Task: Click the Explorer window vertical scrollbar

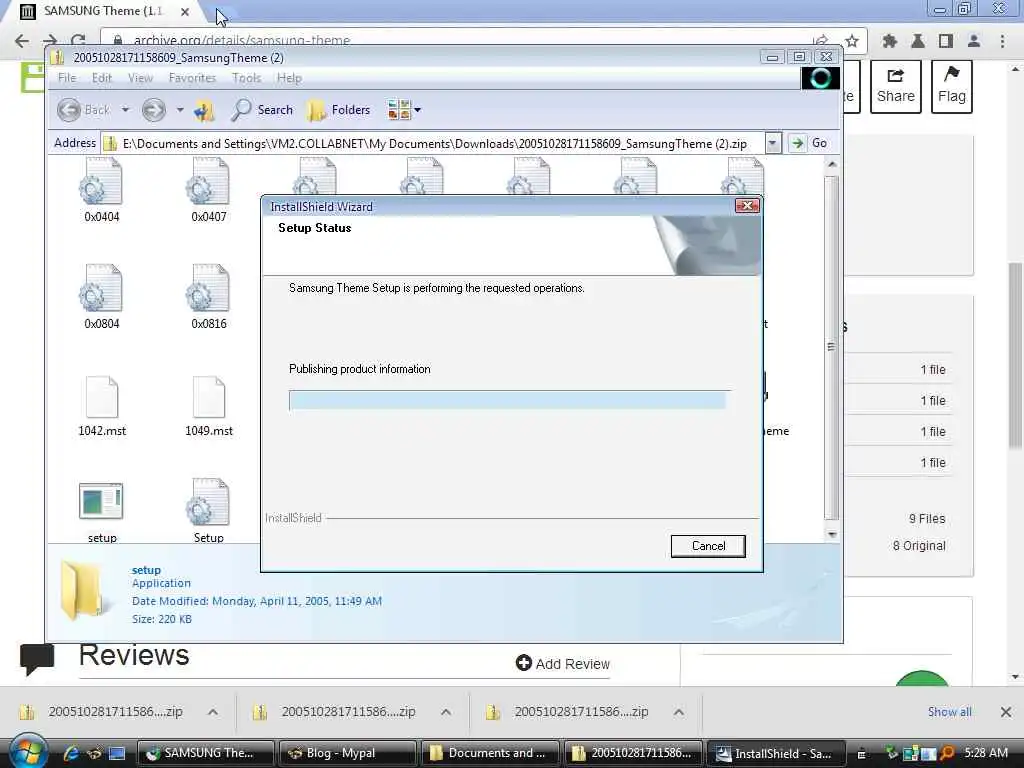Action: [x=831, y=347]
